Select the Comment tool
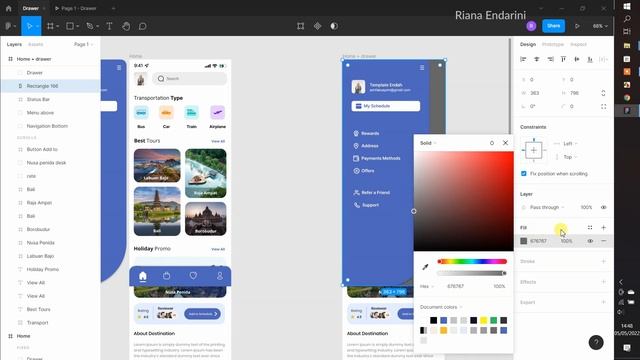Image resolution: width=640 pixels, height=360 pixels. (x=142, y=26)
